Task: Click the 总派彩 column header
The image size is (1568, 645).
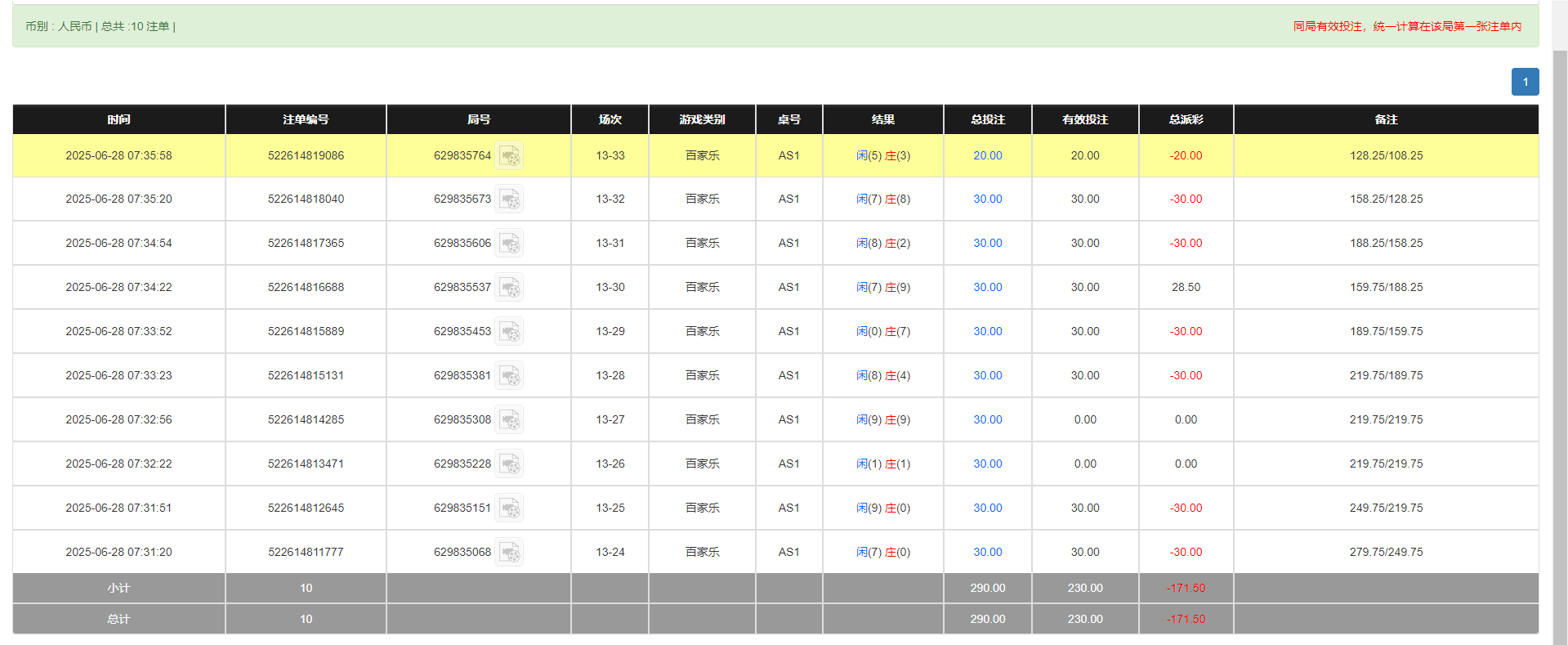Action: (x=1186, y=119)
